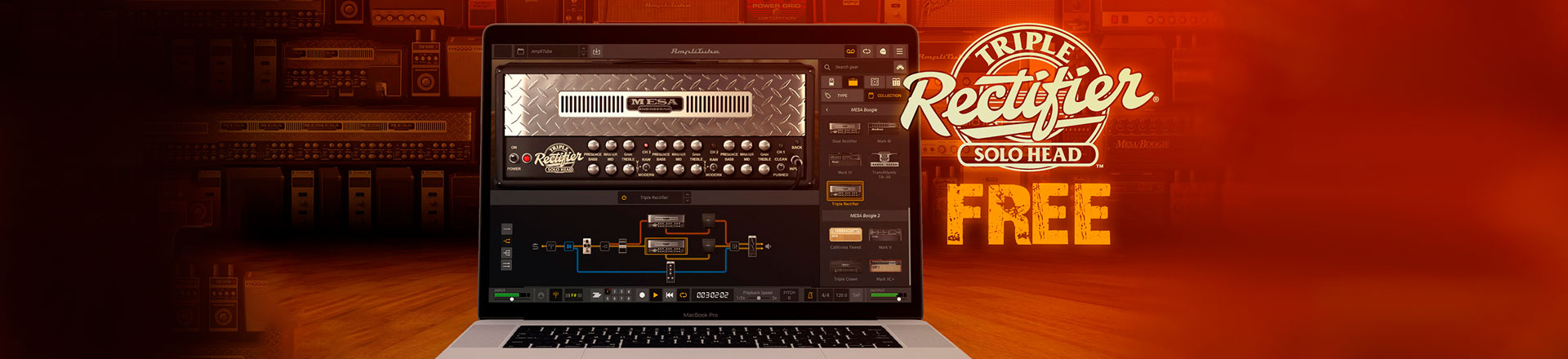Screen dimensions: 1568x359
Task: Toggle the CH 1 CLEAN/PUSHED switch
Action: point(780,166)
